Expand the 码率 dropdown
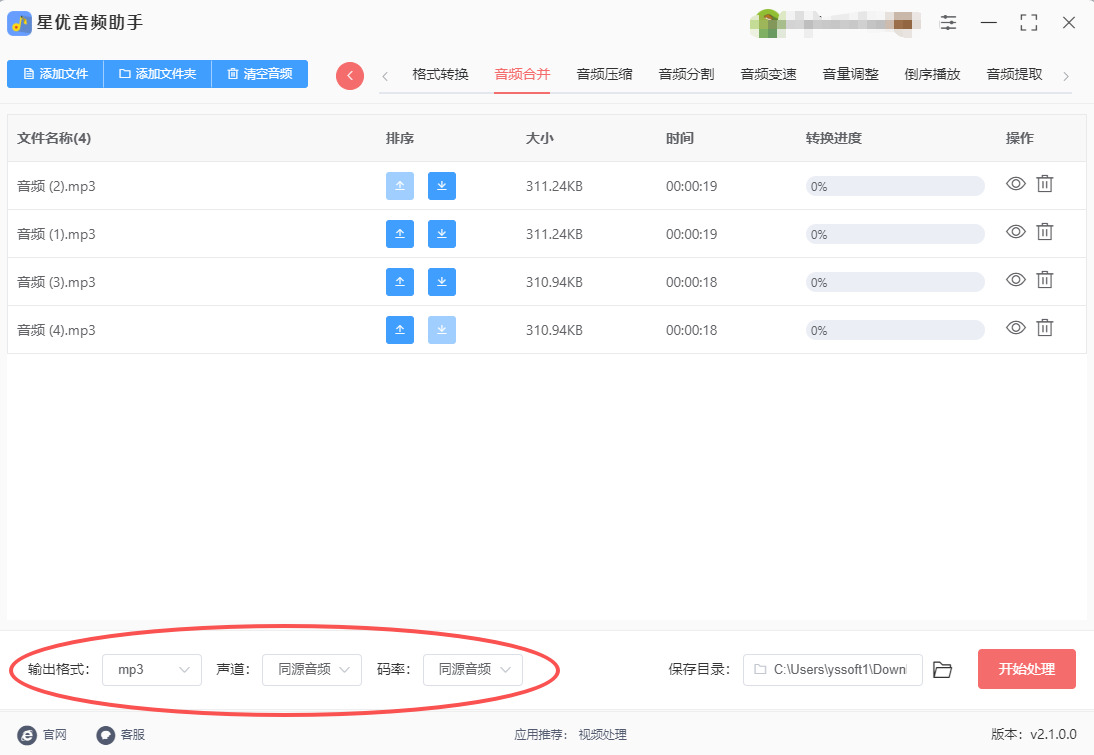 472,670
